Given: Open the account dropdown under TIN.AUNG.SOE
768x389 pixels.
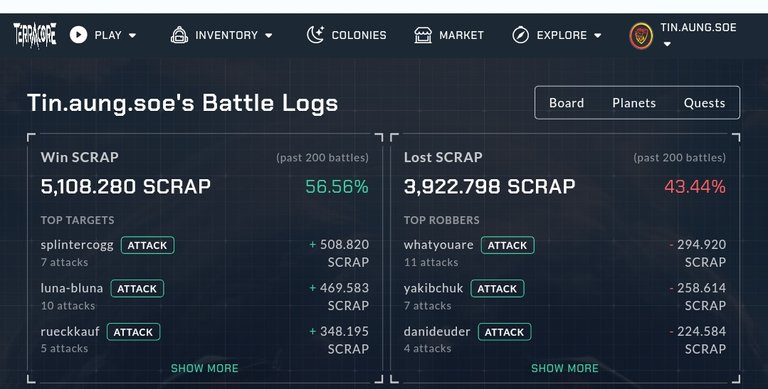Looking at the screenshot, I should click(666, 44).
